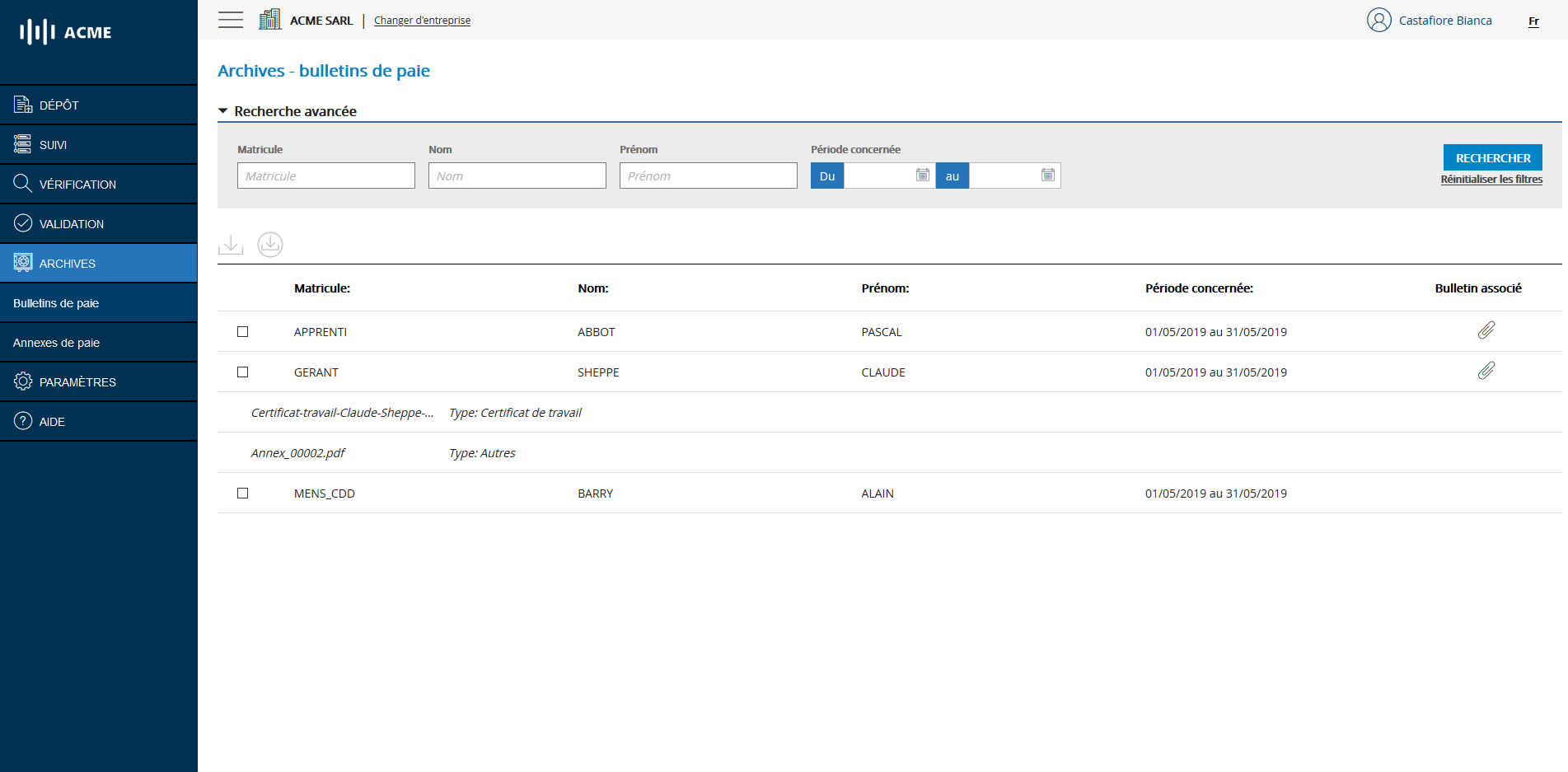Click the simple download icon above the table

coord(231,245)
